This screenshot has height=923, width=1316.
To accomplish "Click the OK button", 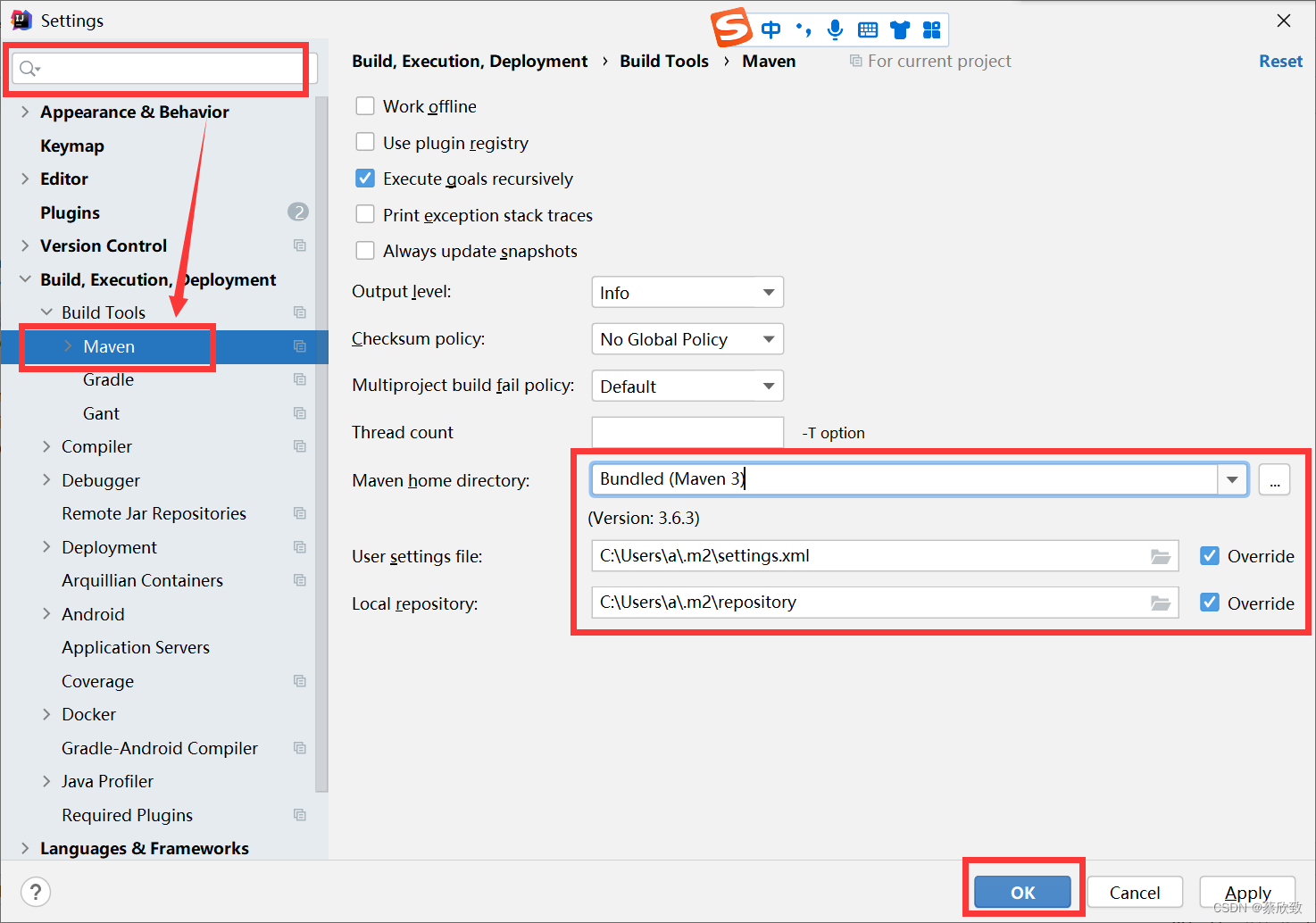I will tap(1022, 893).
